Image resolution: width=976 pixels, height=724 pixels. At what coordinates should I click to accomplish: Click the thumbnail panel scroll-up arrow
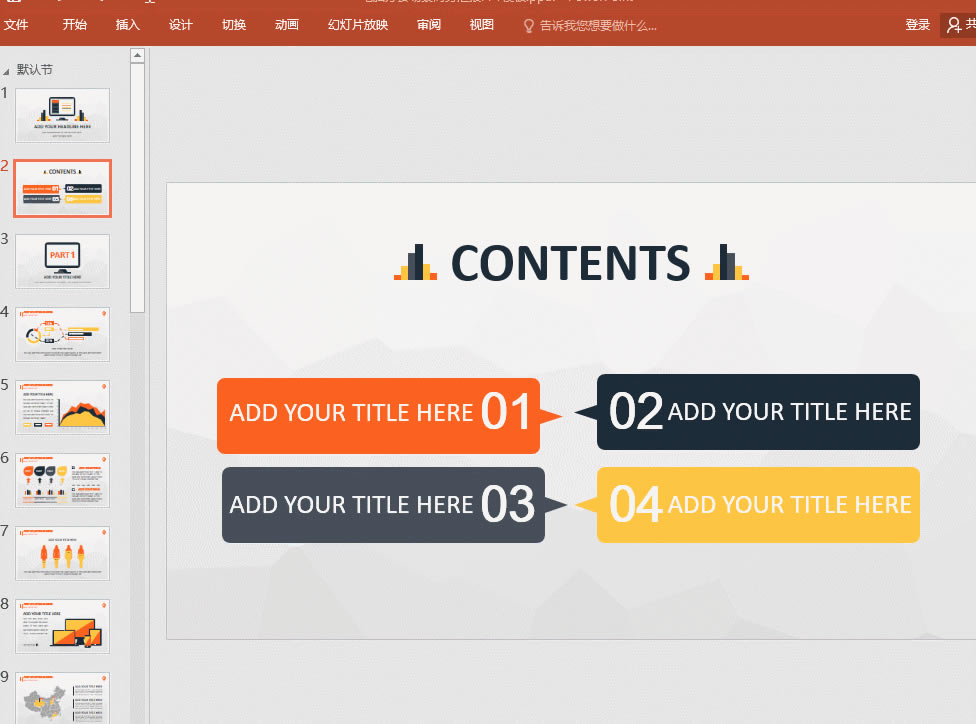137,56
